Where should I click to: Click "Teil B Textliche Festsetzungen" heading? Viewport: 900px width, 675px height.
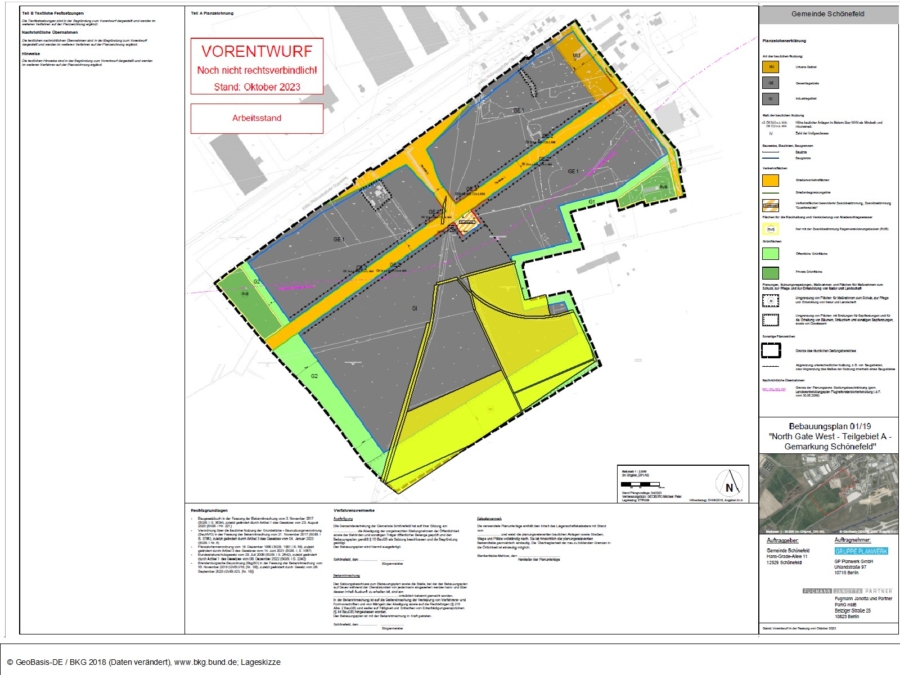tap(52, 13)
